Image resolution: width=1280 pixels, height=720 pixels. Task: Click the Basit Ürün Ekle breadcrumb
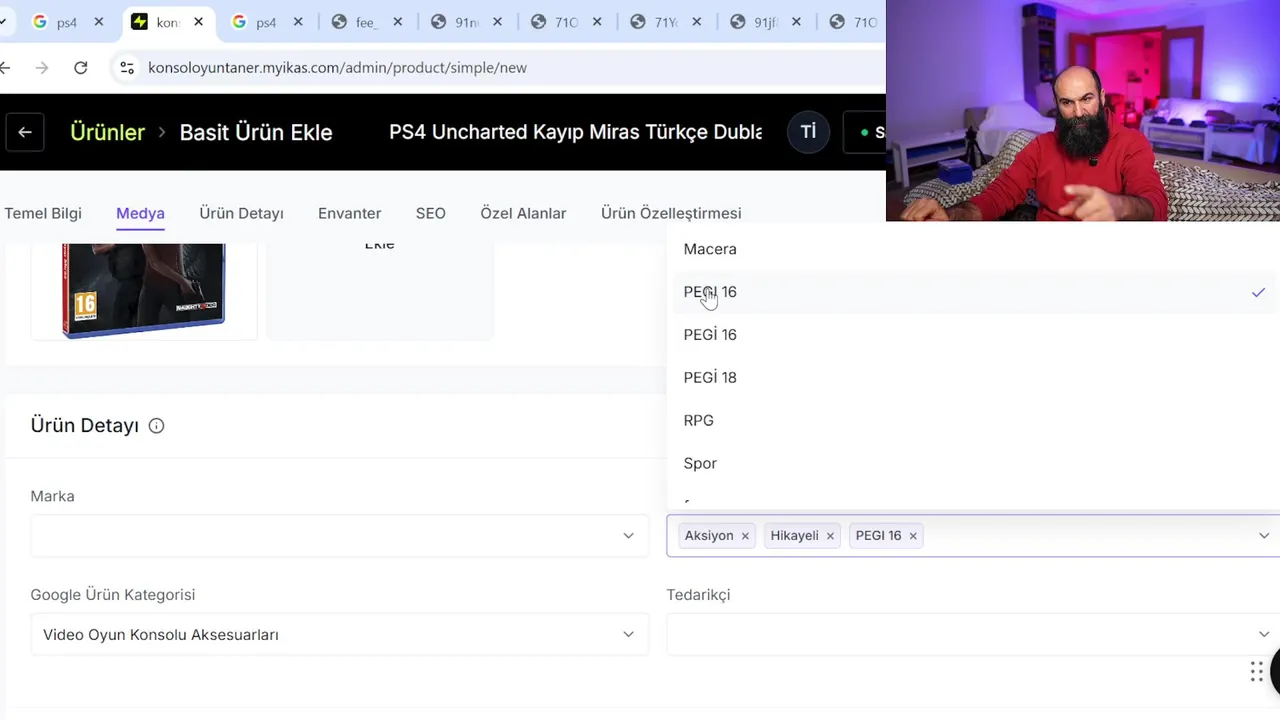[256, 132]
